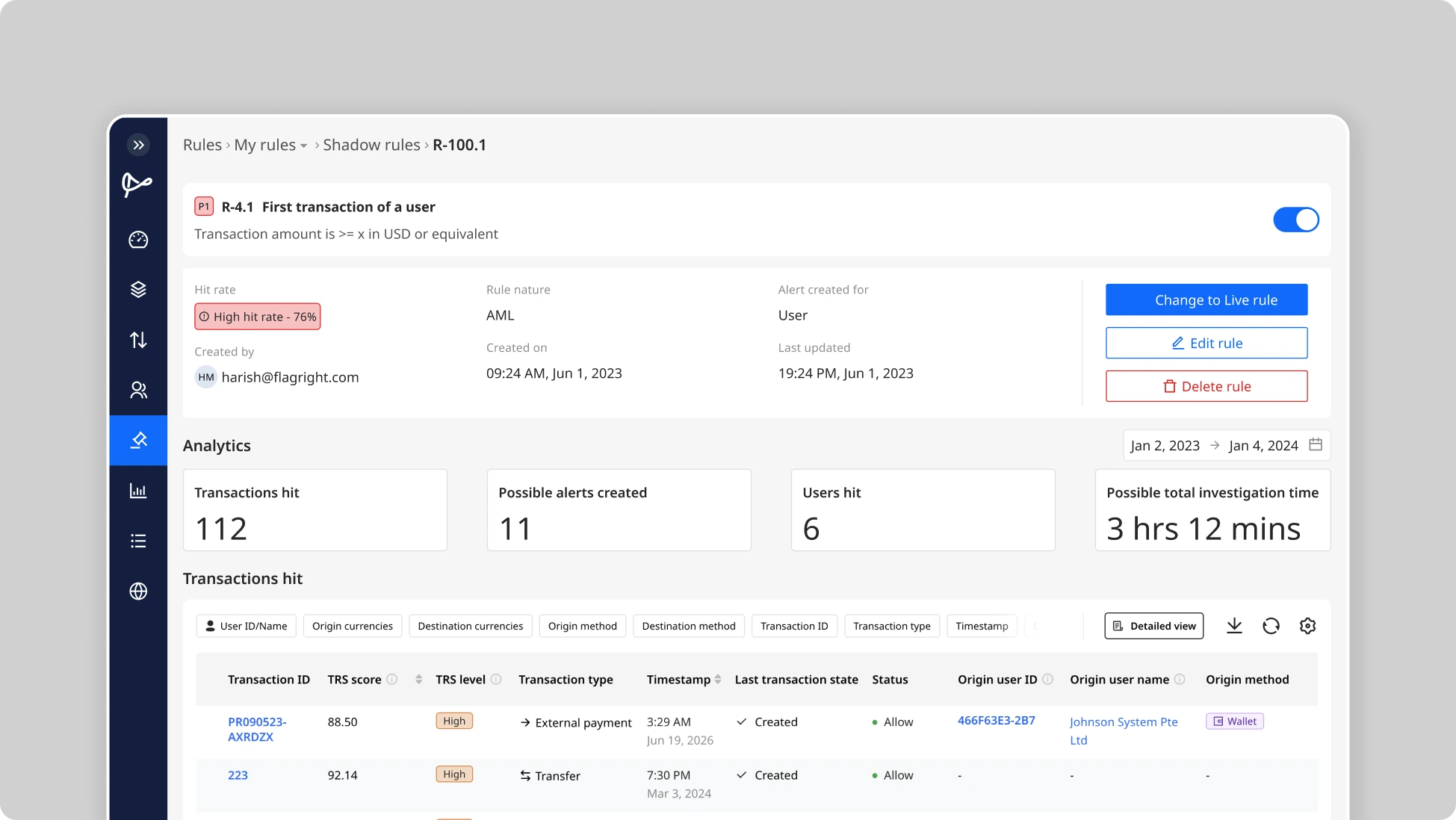Screen dimensions: 1456x820
Task: Refresh the transactions hit table
Action: 1271,626
